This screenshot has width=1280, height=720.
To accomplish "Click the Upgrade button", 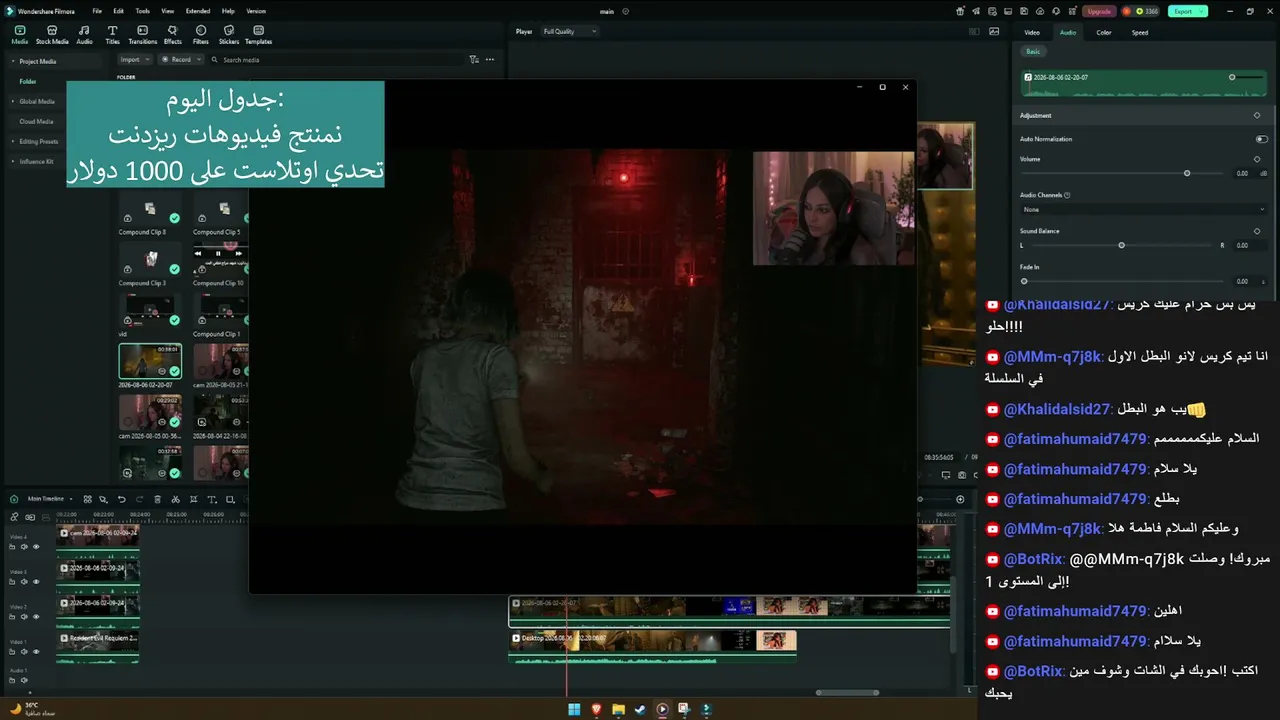I will click(x=1099, y=11).
